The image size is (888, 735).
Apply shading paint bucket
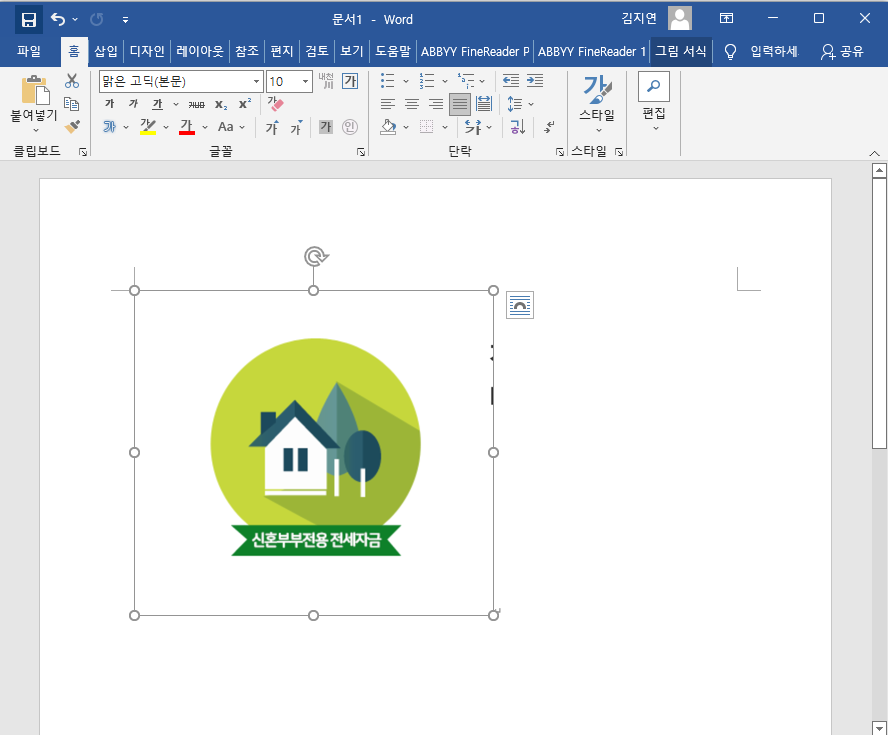point(388,127)
